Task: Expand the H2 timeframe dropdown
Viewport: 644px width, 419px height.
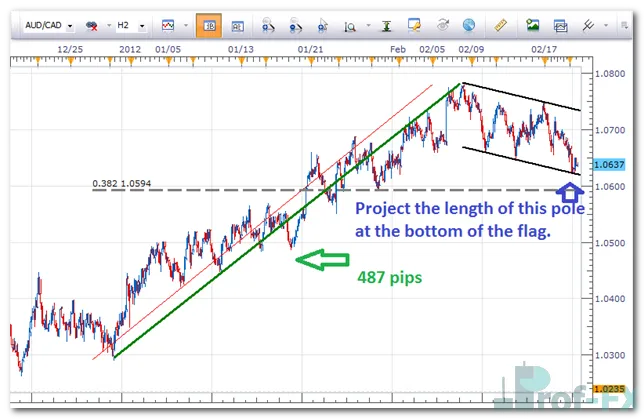Action: pos(142,24)
